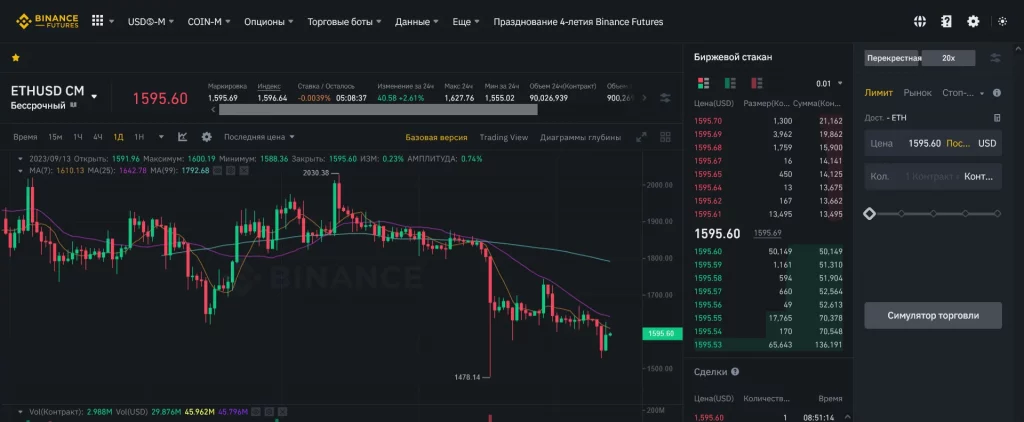Open the 0.01 price grouping dropdown

[829, 84]
